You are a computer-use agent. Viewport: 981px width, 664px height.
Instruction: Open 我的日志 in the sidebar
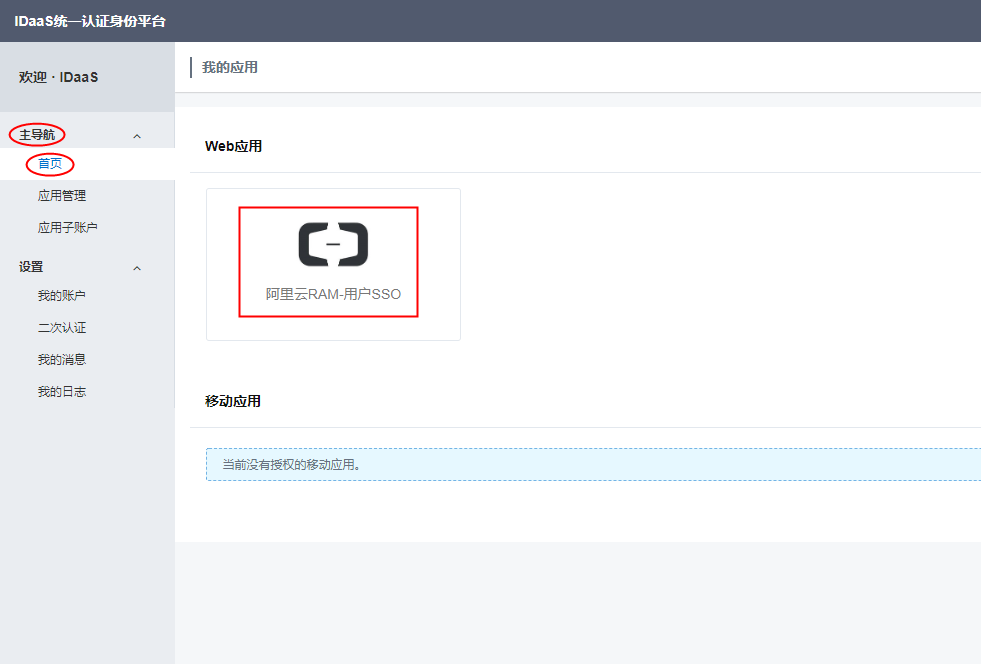click(x=62, y=392)
